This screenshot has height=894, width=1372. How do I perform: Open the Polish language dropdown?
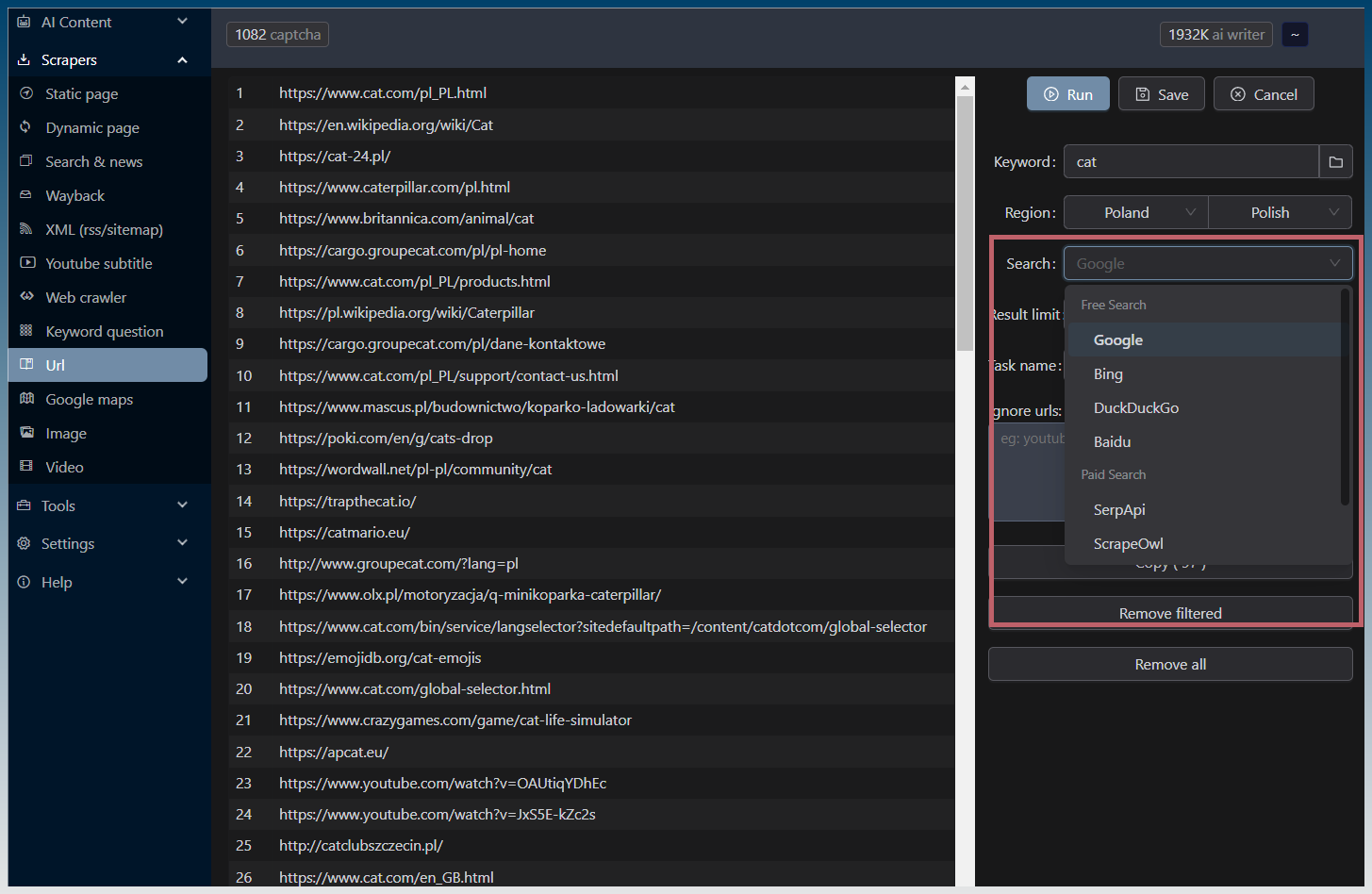(x=1280, y=212)
